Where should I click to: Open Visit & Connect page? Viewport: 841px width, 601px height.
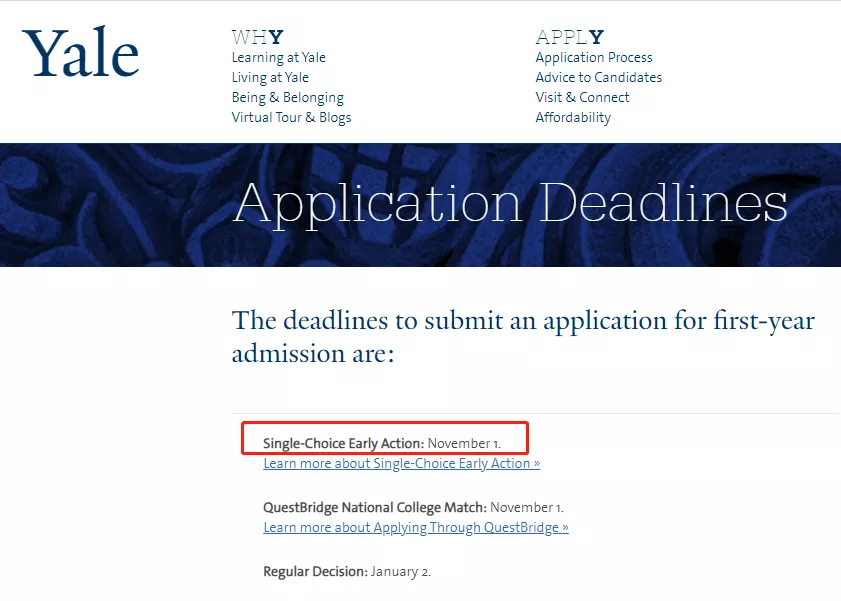pyautogui.click(x=582, y=98)
